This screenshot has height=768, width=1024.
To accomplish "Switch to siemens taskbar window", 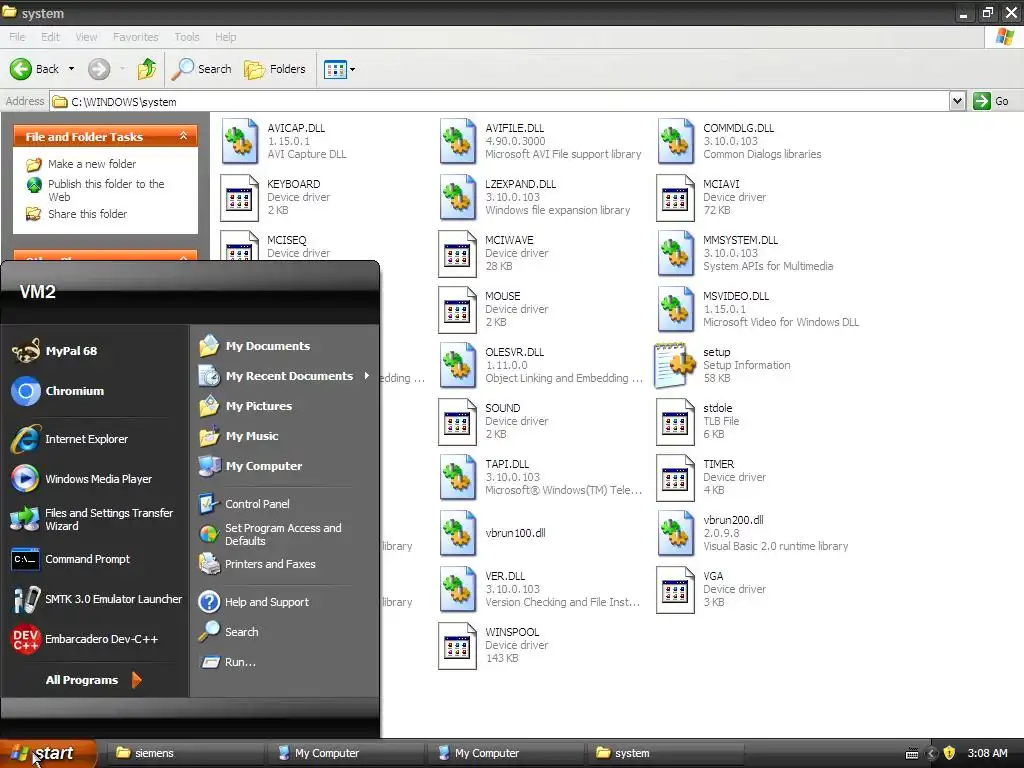I will [183, 754].
